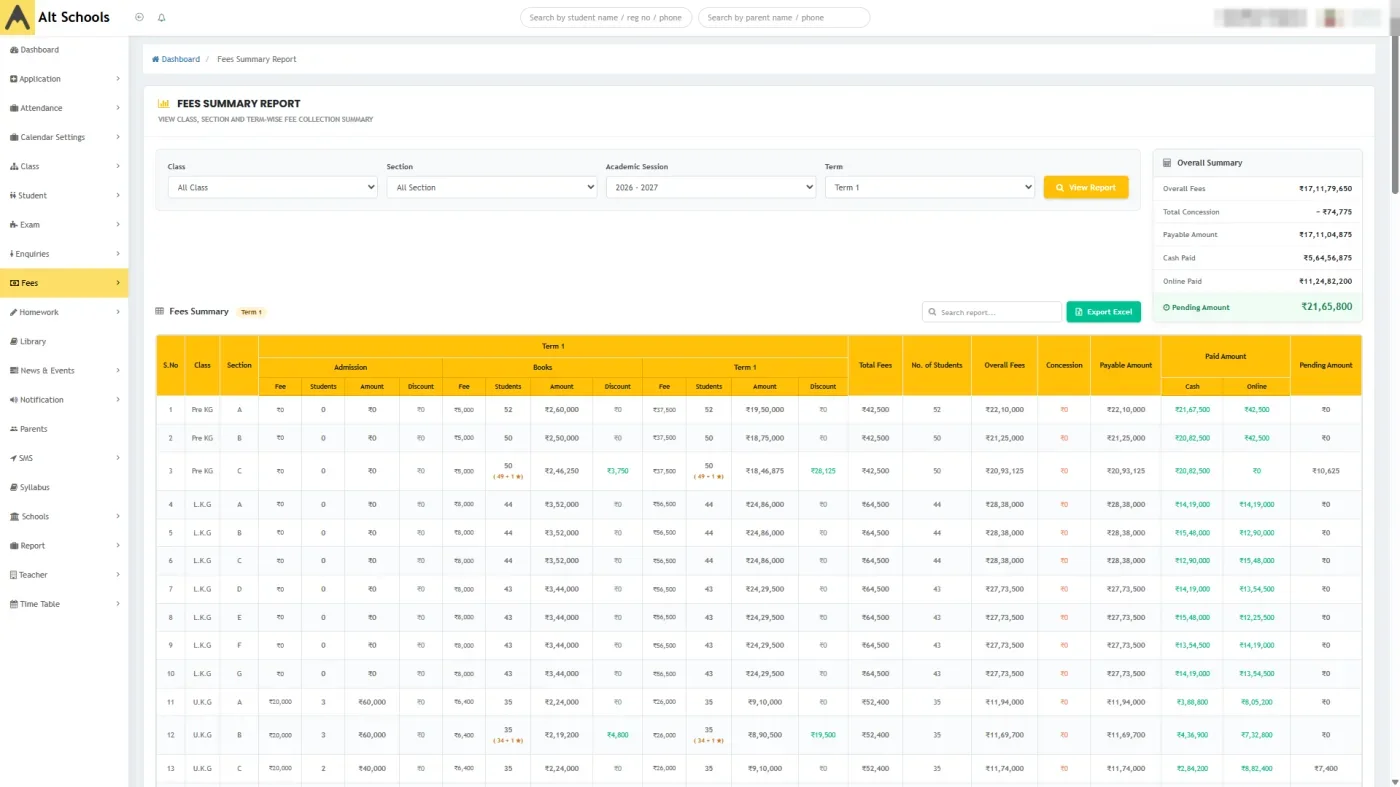Expand the Fees menu chevron
The width and height of the screenshot is (1400, 787).
pos(118,283)
